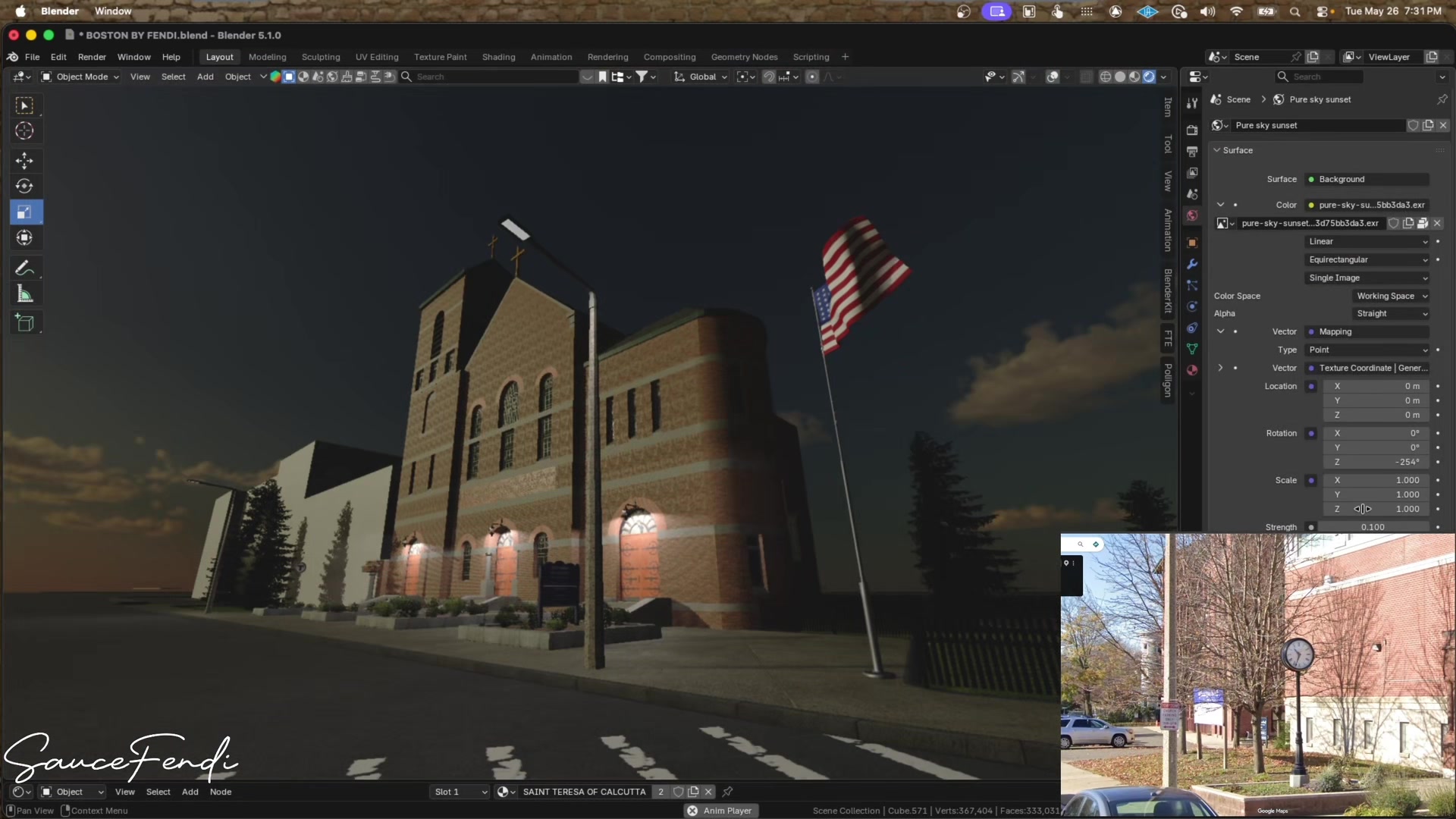Screen dimensions: 1456x819
Task: Click the viewport header Search field
Action: tap(490, 77)
